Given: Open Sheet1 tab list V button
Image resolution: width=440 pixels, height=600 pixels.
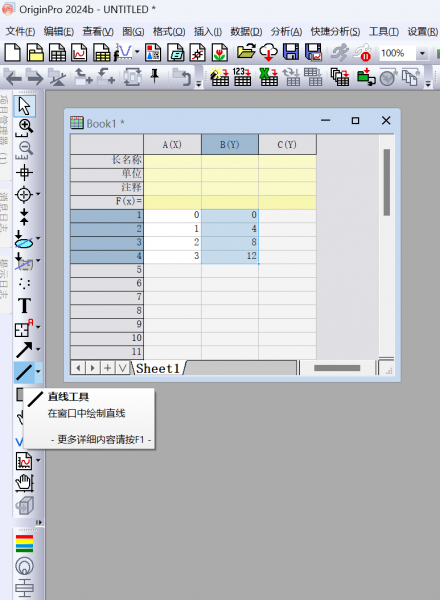Looking at the screenshot, I should tap(122, 368).
